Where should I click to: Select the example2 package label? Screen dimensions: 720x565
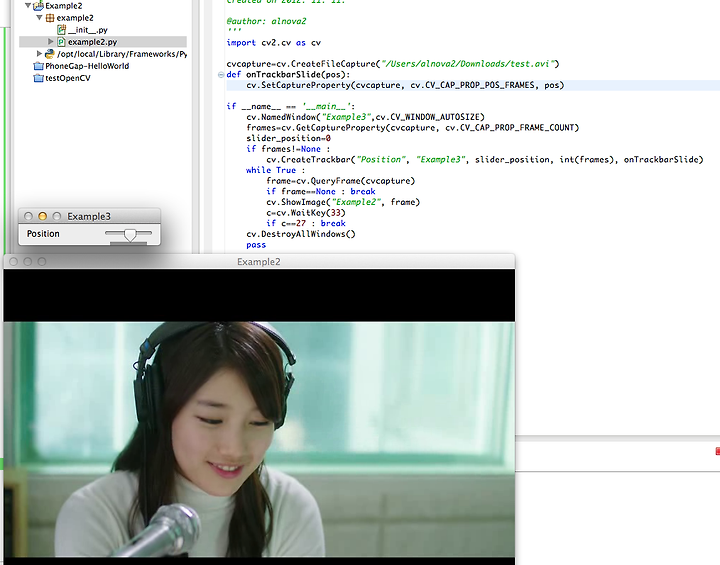click(x=75, y=18)
